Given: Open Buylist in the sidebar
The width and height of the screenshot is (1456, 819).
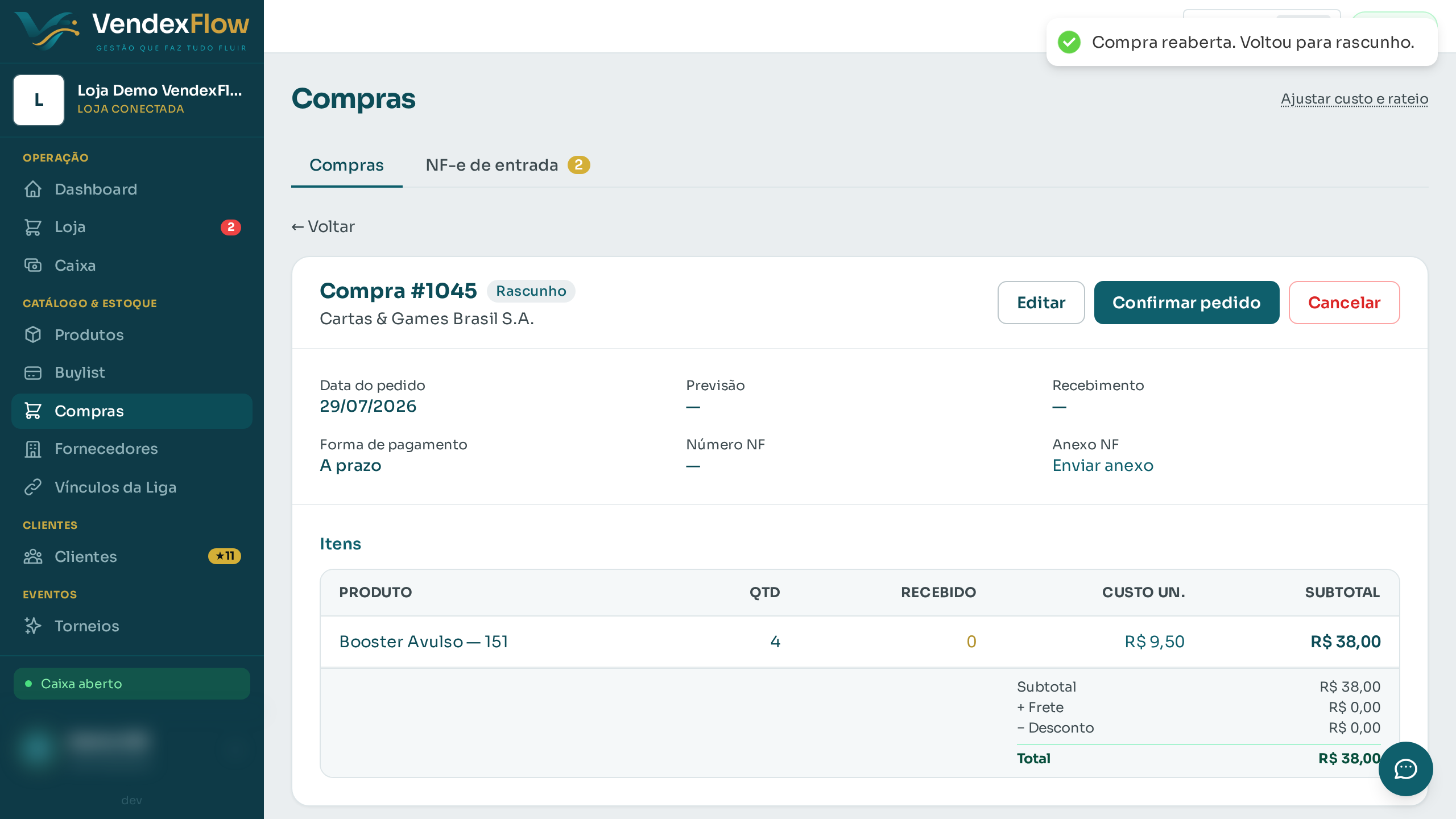Looking at the screenshot, I should point(132,373).
